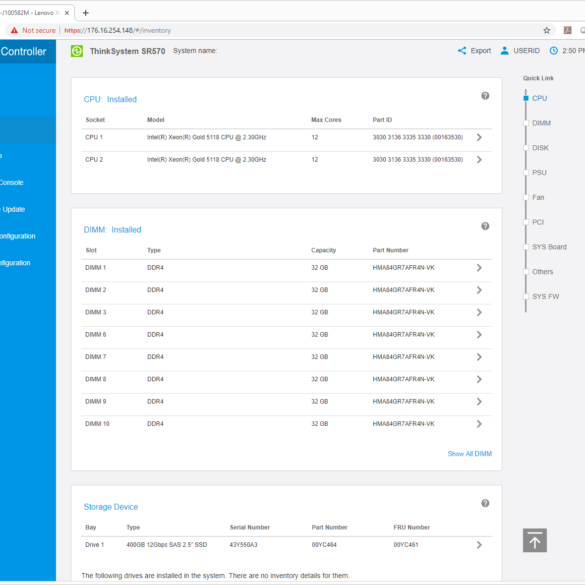The width and height of the screenshot is (585, 585).
Task: Open the Update item in the sidebar
Action: (x=13, y=209)
